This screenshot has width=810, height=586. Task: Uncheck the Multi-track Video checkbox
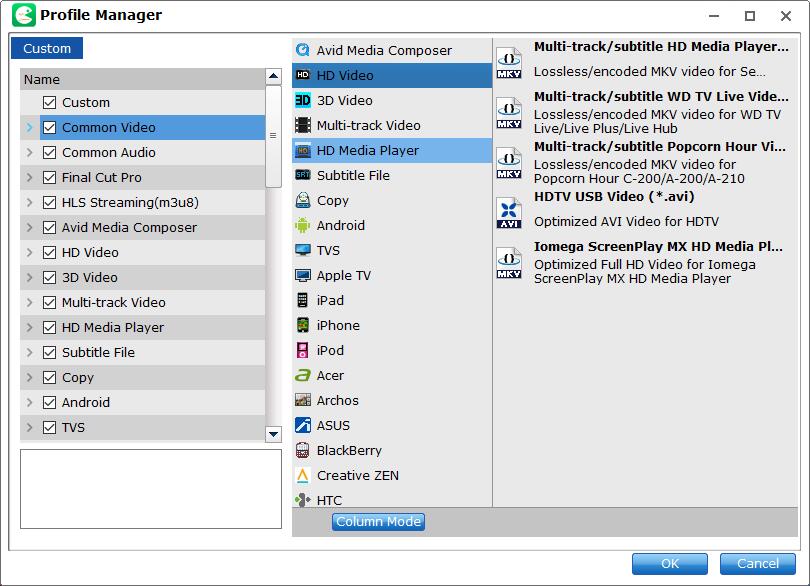tap(50, 302)
